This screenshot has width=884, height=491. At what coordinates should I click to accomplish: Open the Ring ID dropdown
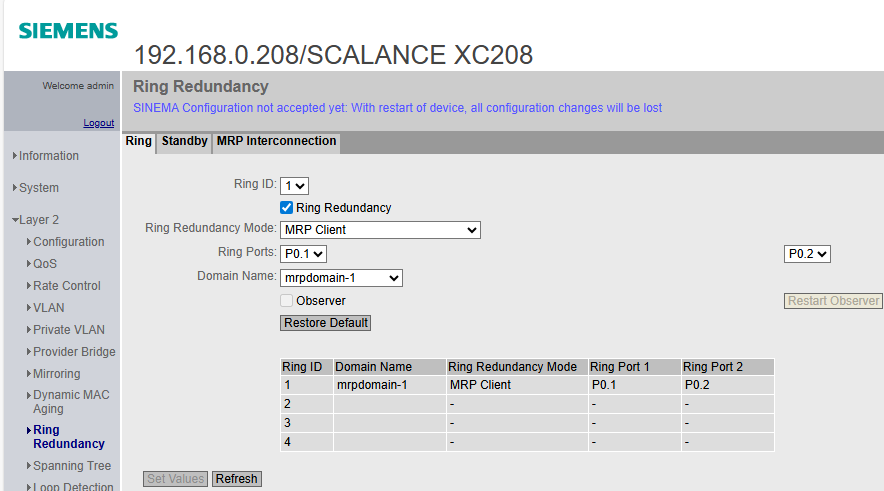pyautogui.click(x=295, y=185)
